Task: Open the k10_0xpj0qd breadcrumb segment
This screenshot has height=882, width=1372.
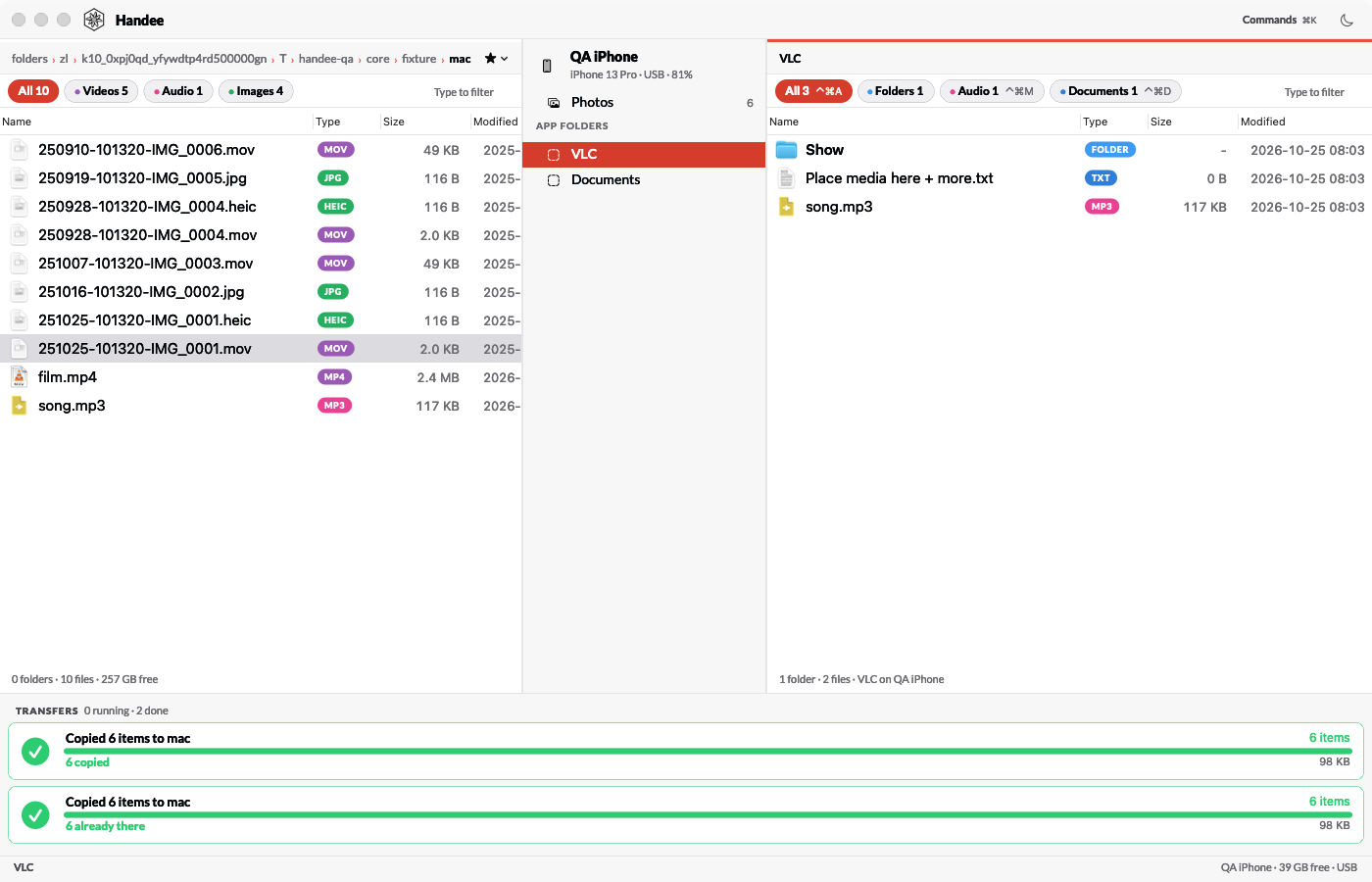Action: click(x=173, y=59)
